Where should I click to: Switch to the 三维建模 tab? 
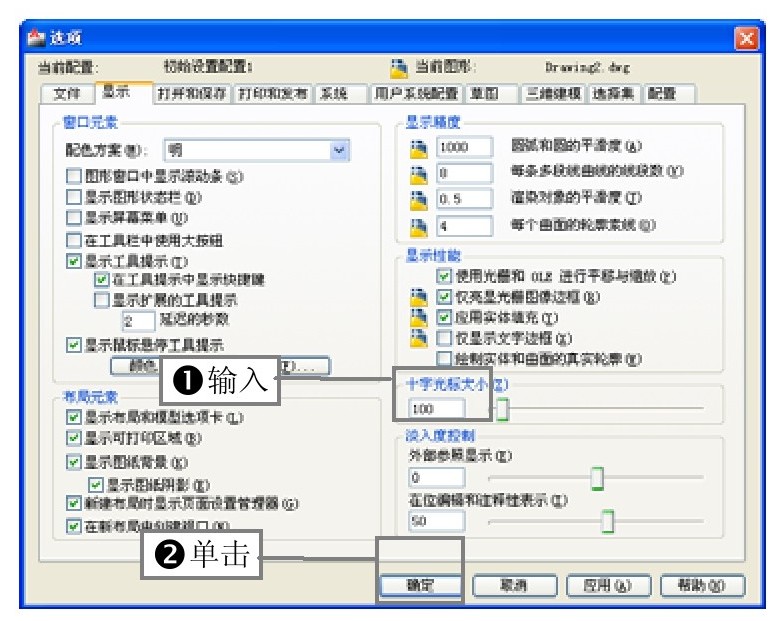pyautogui.click(x=553, y=94)
